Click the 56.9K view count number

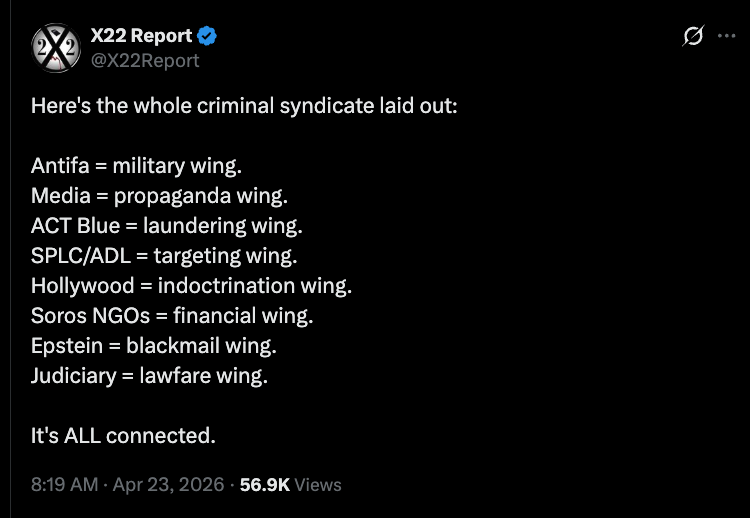tap(265, 484)
